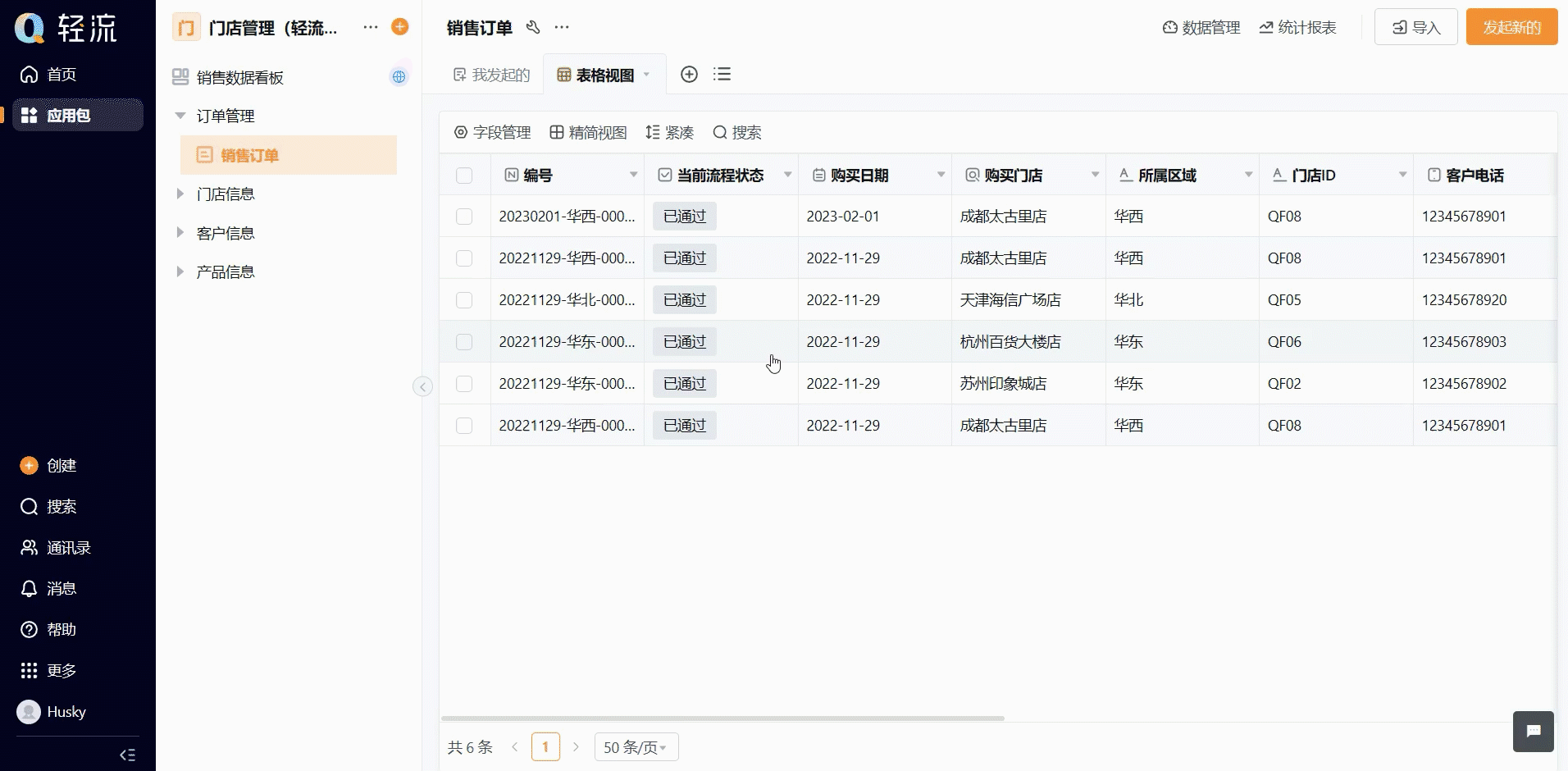Open 统计报表

tap(1298, 28)
